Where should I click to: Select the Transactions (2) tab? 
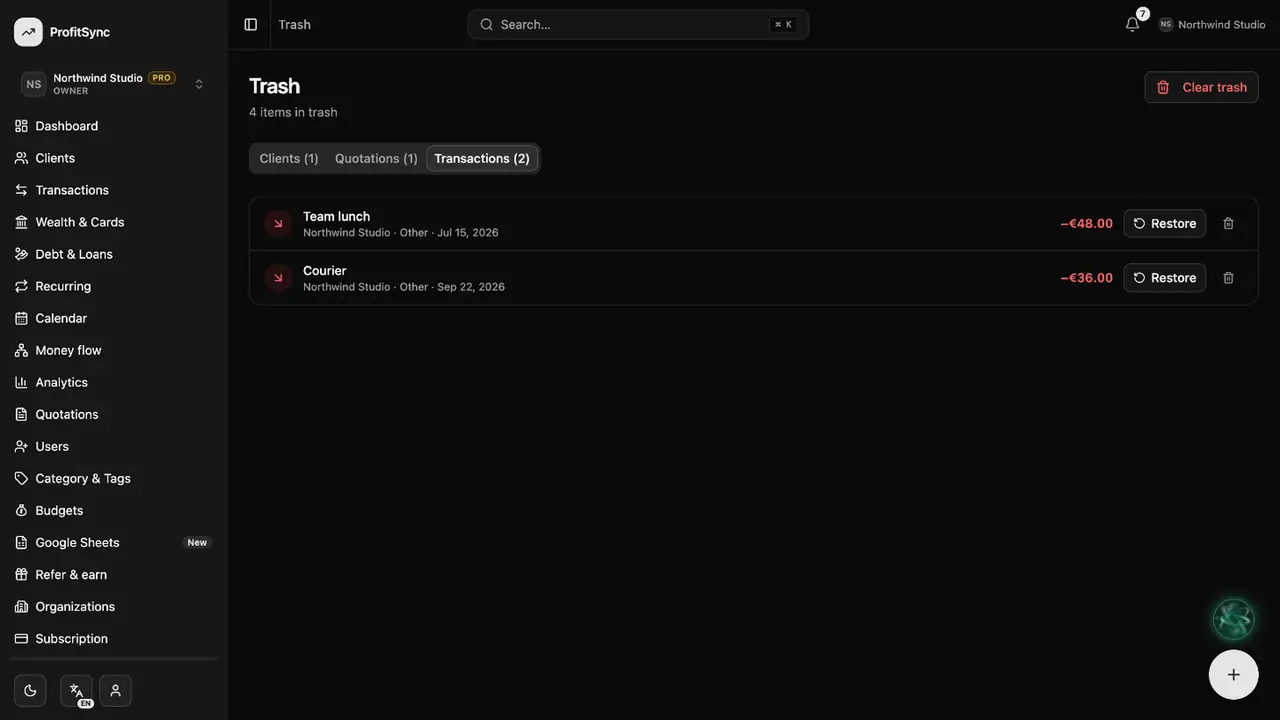[482, 158]
